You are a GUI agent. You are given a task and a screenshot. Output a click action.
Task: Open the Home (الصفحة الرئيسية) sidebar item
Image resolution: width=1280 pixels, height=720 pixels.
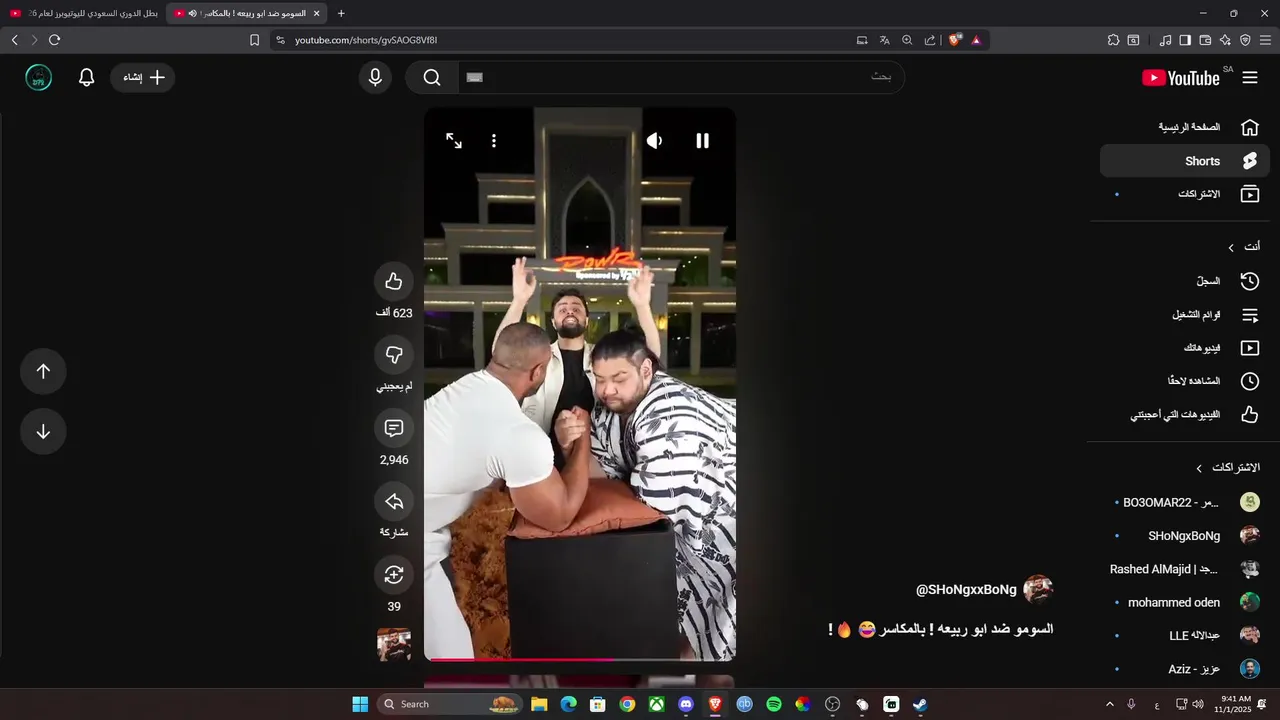1185,127
